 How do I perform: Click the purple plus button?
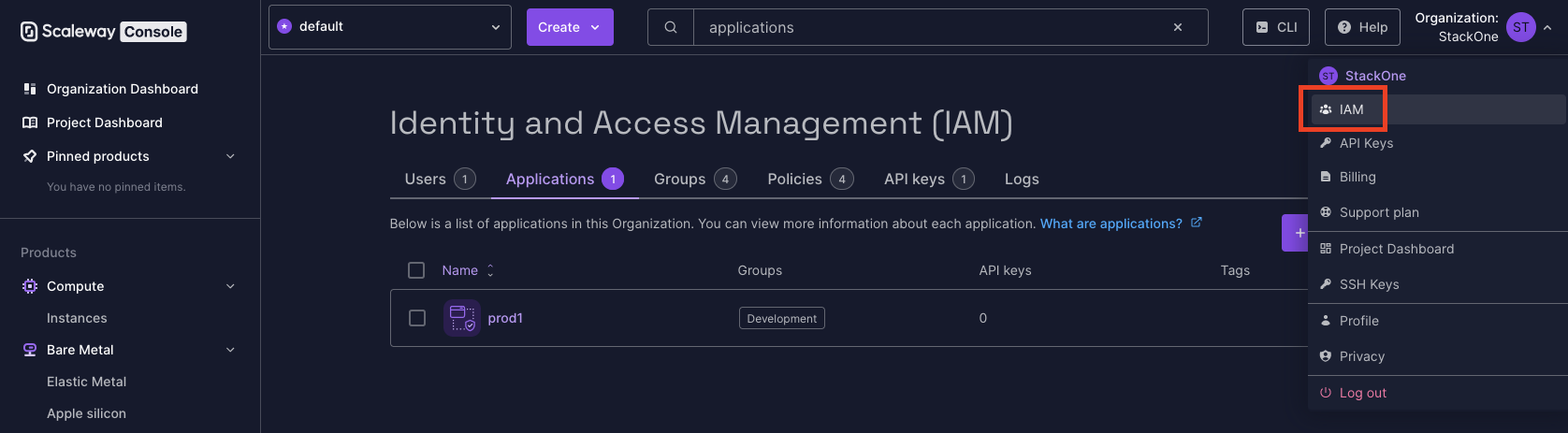pos(1296,233)
